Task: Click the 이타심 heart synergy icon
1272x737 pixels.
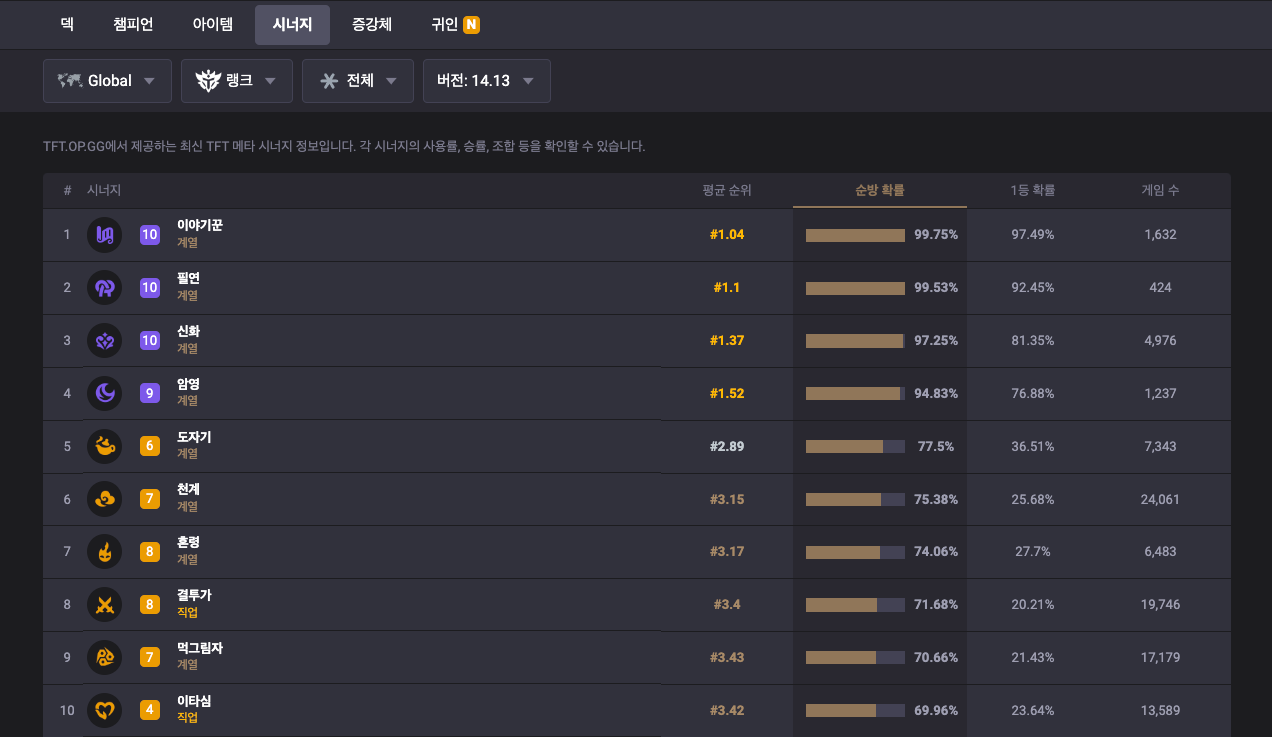Action: coord(104,710)
